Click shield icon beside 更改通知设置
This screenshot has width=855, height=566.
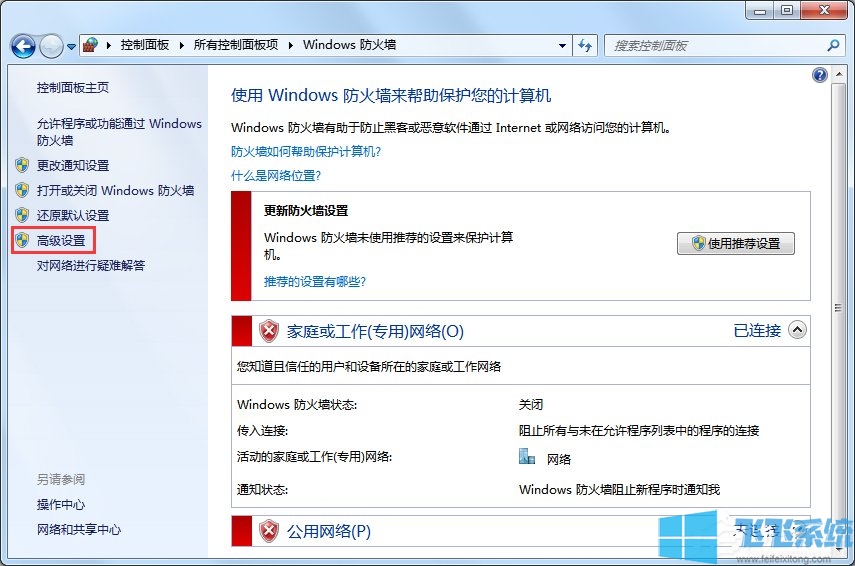tap(22, 165)
